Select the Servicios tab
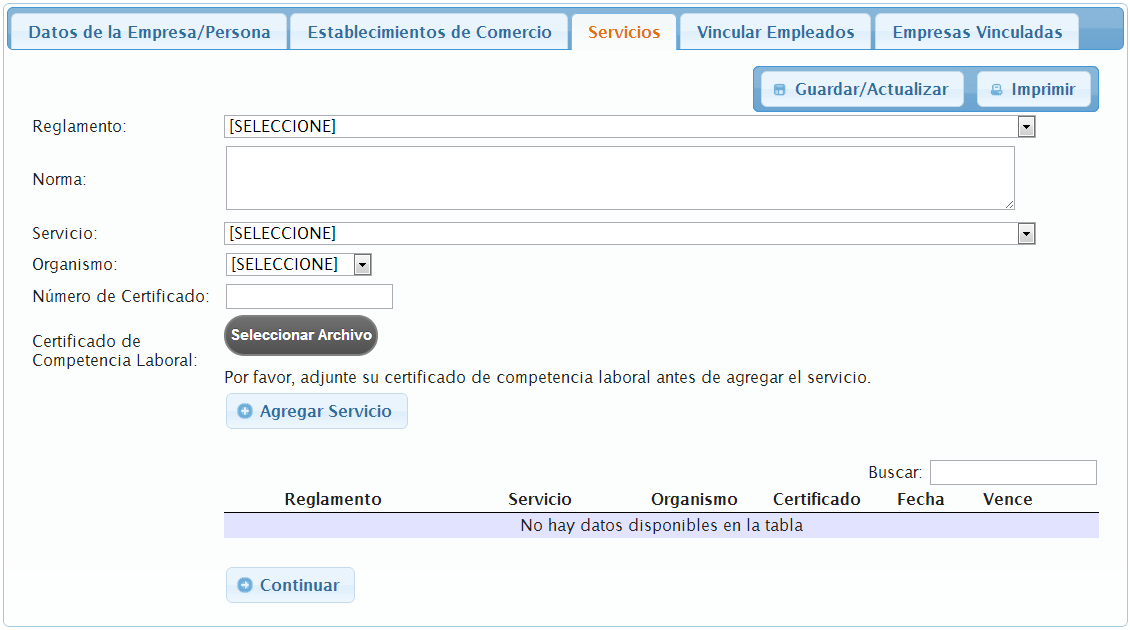The height and width of the screenshot is (630, 1130). [624, 32]
